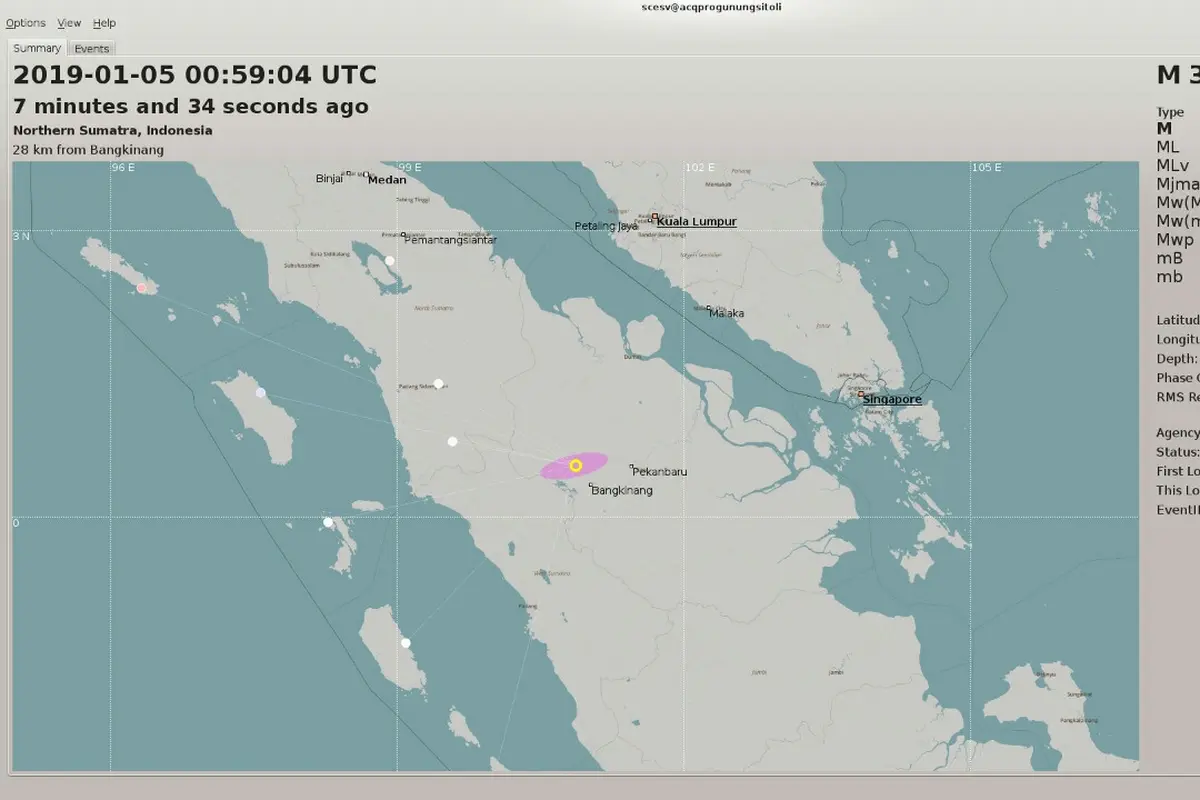Open the Options menu
The width and height of the screenshot is (1200, 800).
point(25,23)
